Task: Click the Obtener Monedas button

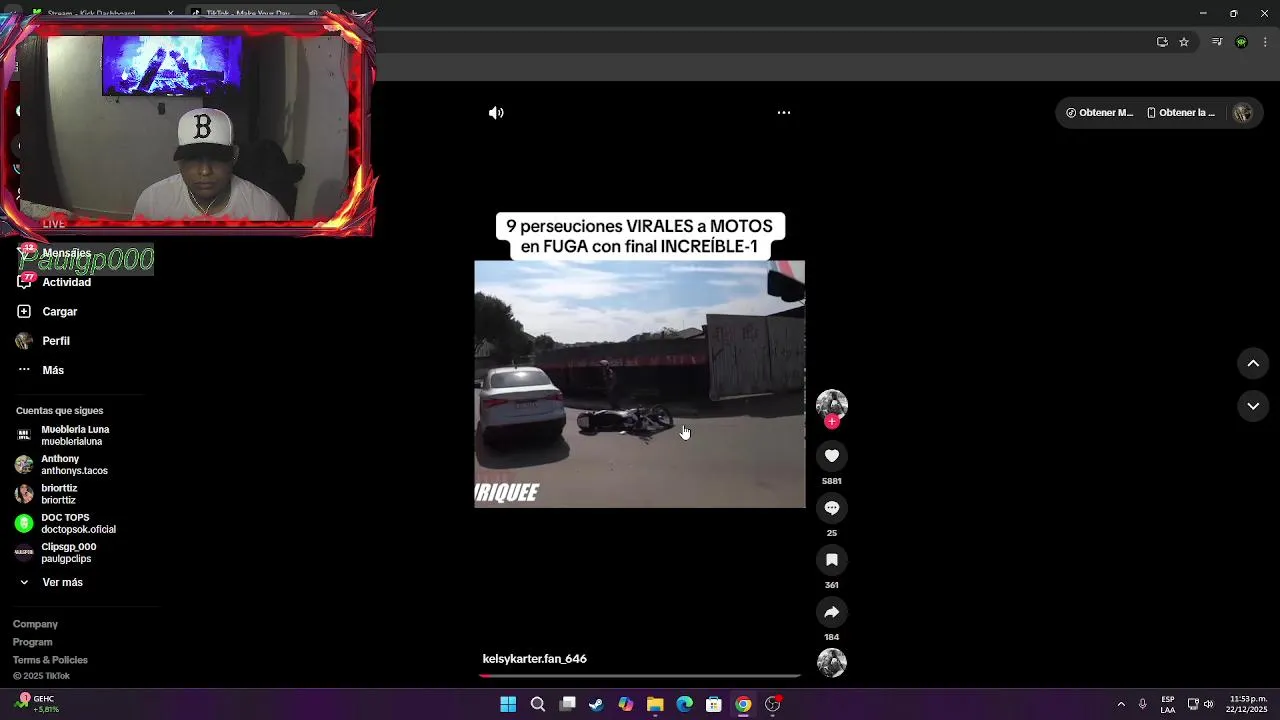Action: coord(1099,113)
